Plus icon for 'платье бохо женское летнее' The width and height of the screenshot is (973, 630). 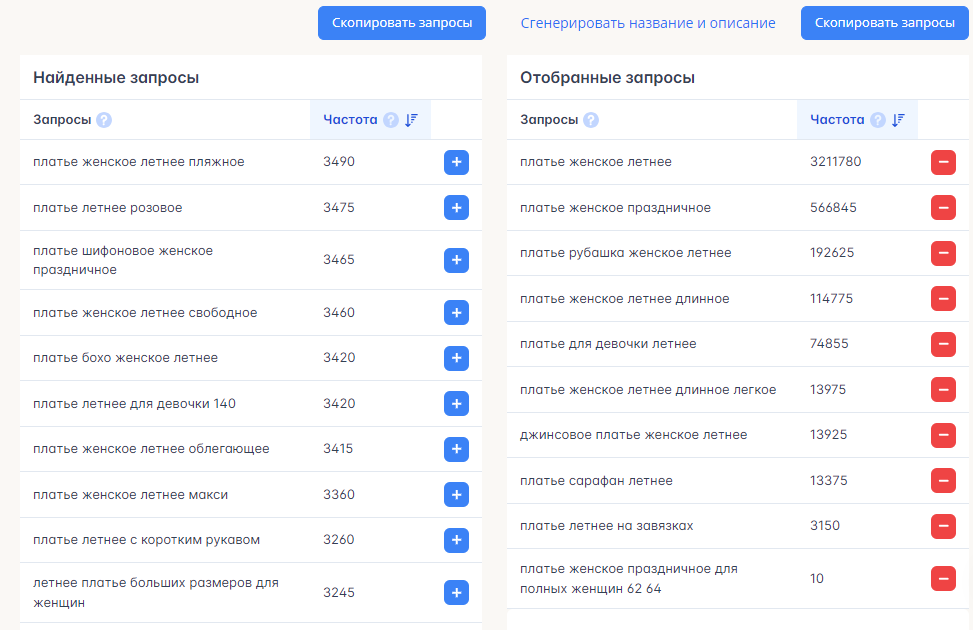(x=456, y=358)
